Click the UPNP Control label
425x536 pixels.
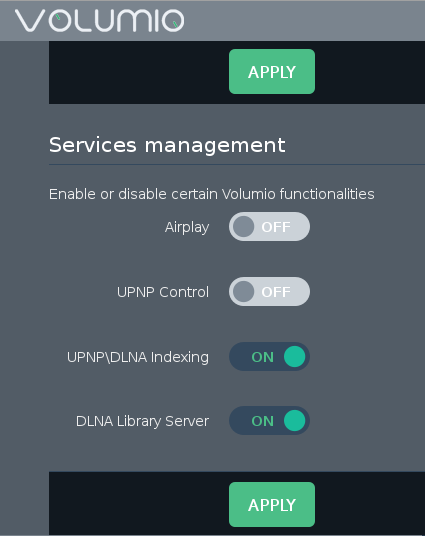[x=163, y=292]
